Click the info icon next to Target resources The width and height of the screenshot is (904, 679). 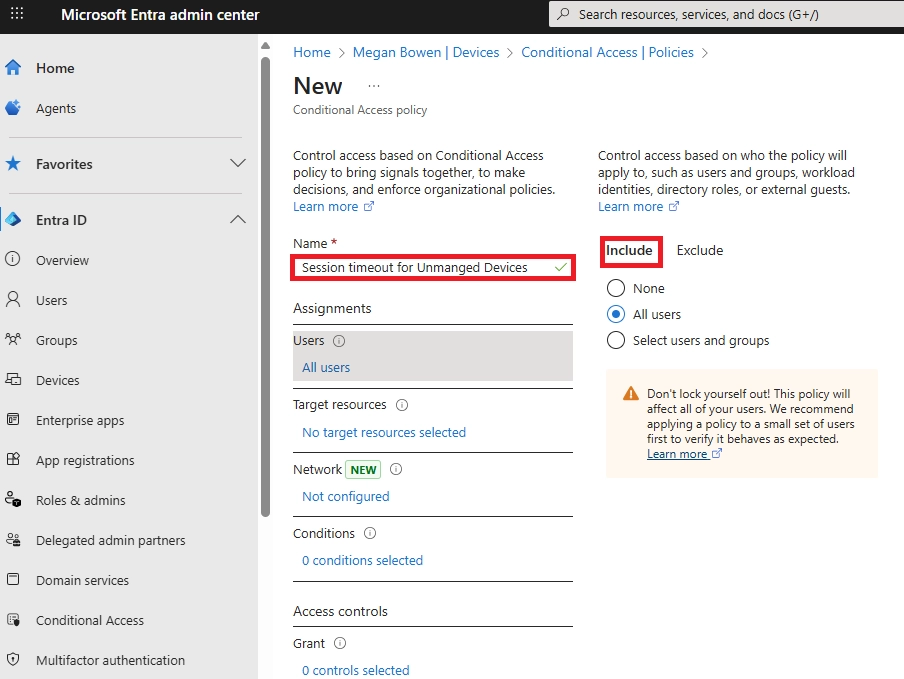coord(402,405)
